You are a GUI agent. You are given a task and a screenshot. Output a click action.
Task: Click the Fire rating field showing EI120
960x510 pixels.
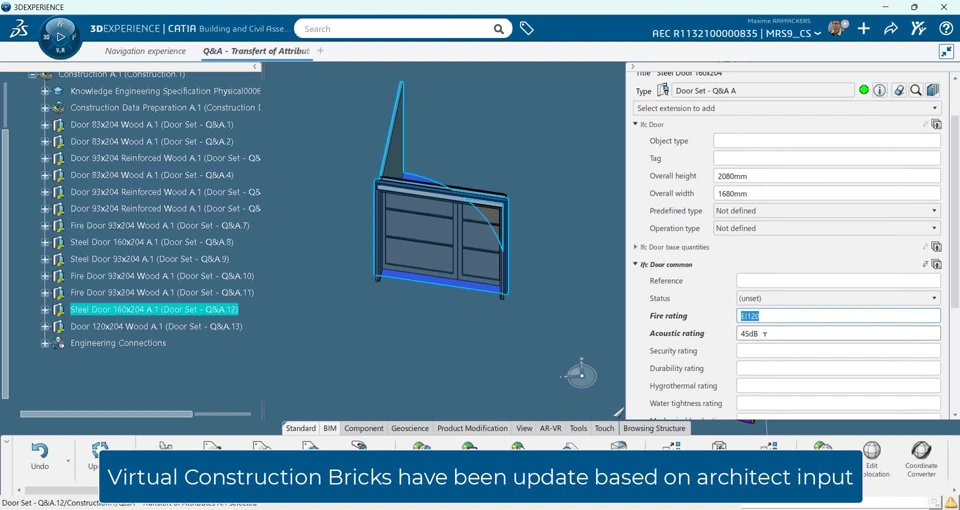(838, 316)
